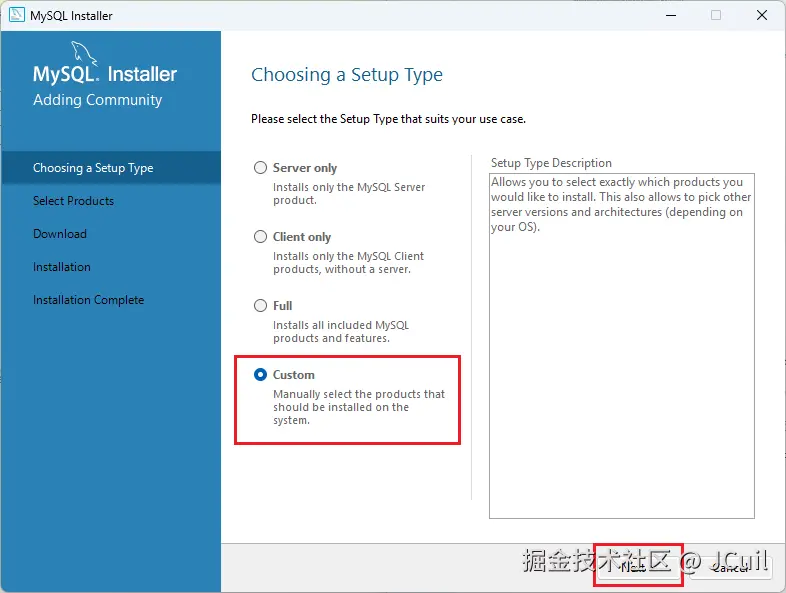The width and height of the screenshot is (786, 593).
Task: Select the Custom setup type radio button
Action: [x=260, y=374]
